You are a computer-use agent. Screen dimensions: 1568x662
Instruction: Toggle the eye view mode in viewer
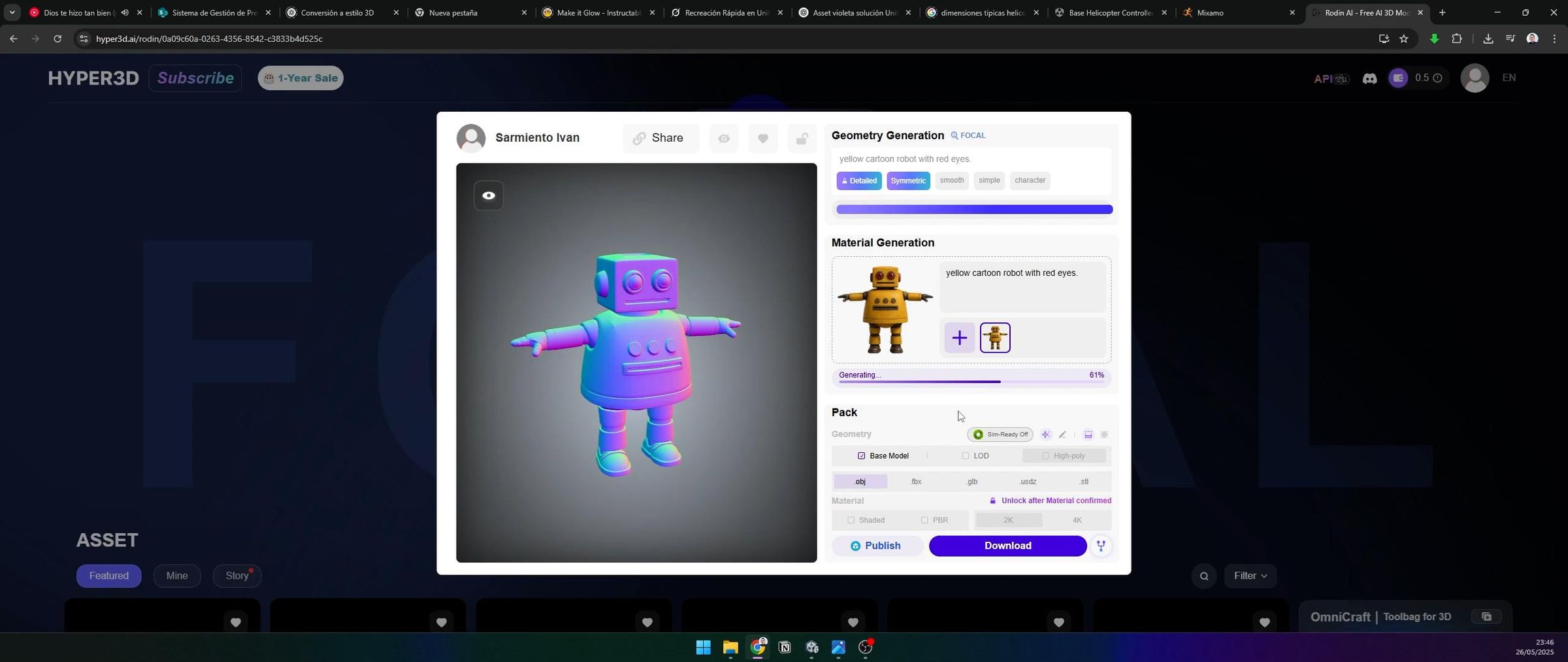488,195
